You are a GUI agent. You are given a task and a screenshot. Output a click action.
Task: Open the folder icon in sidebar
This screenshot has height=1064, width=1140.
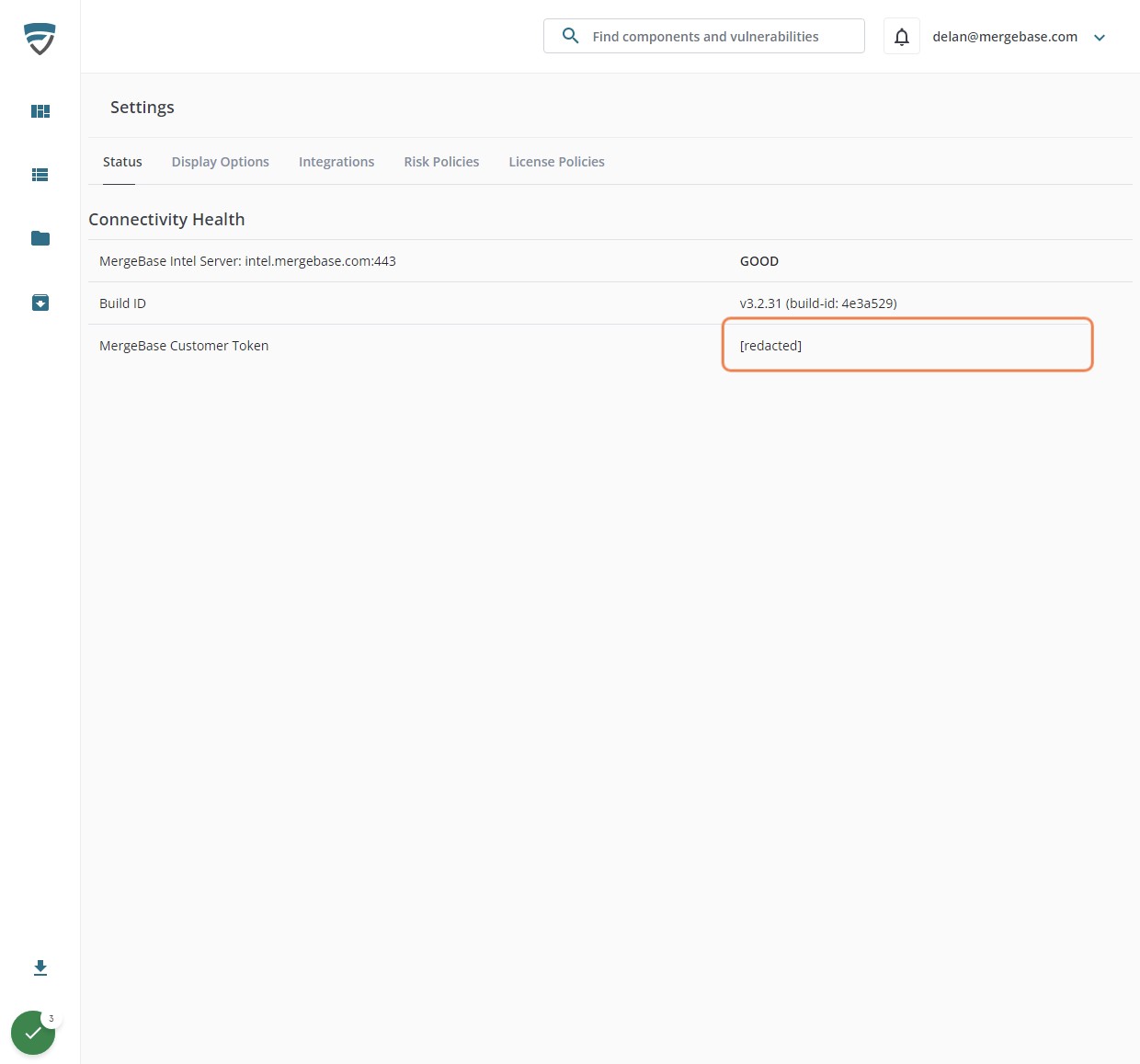(x=40, y=238)
